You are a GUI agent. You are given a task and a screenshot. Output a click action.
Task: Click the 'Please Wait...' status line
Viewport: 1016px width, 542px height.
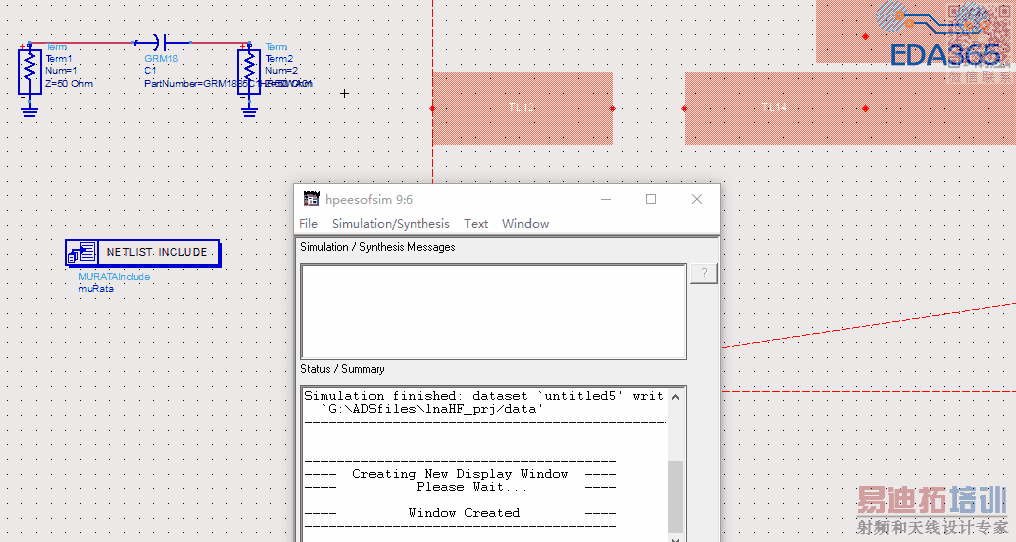471,487
